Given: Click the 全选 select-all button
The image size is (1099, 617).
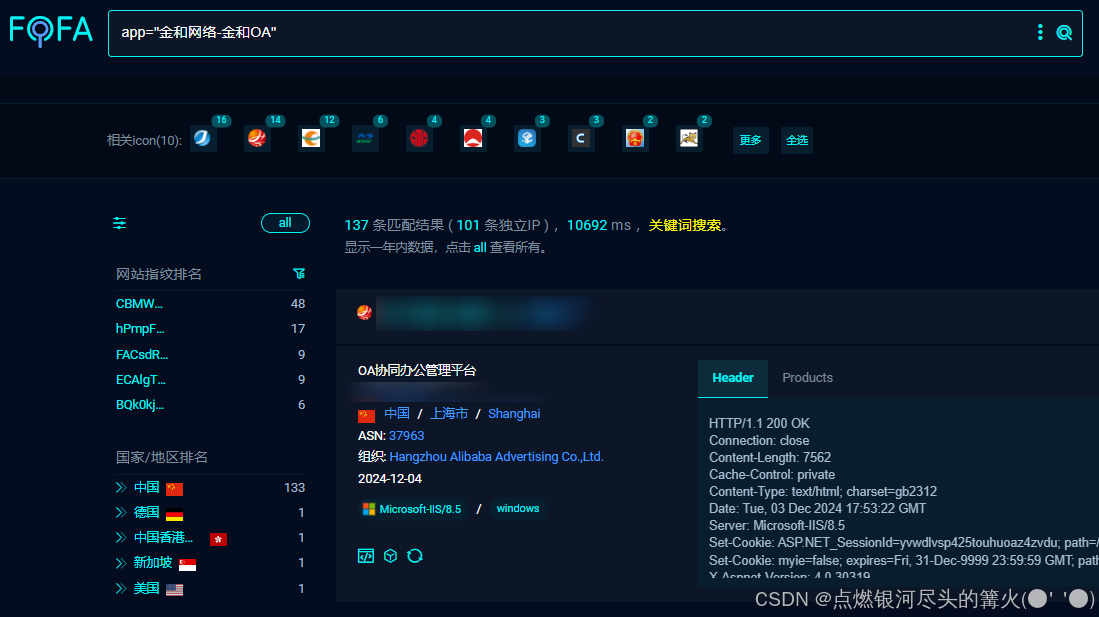Looking at the screenshot, I should click(797, 140).
